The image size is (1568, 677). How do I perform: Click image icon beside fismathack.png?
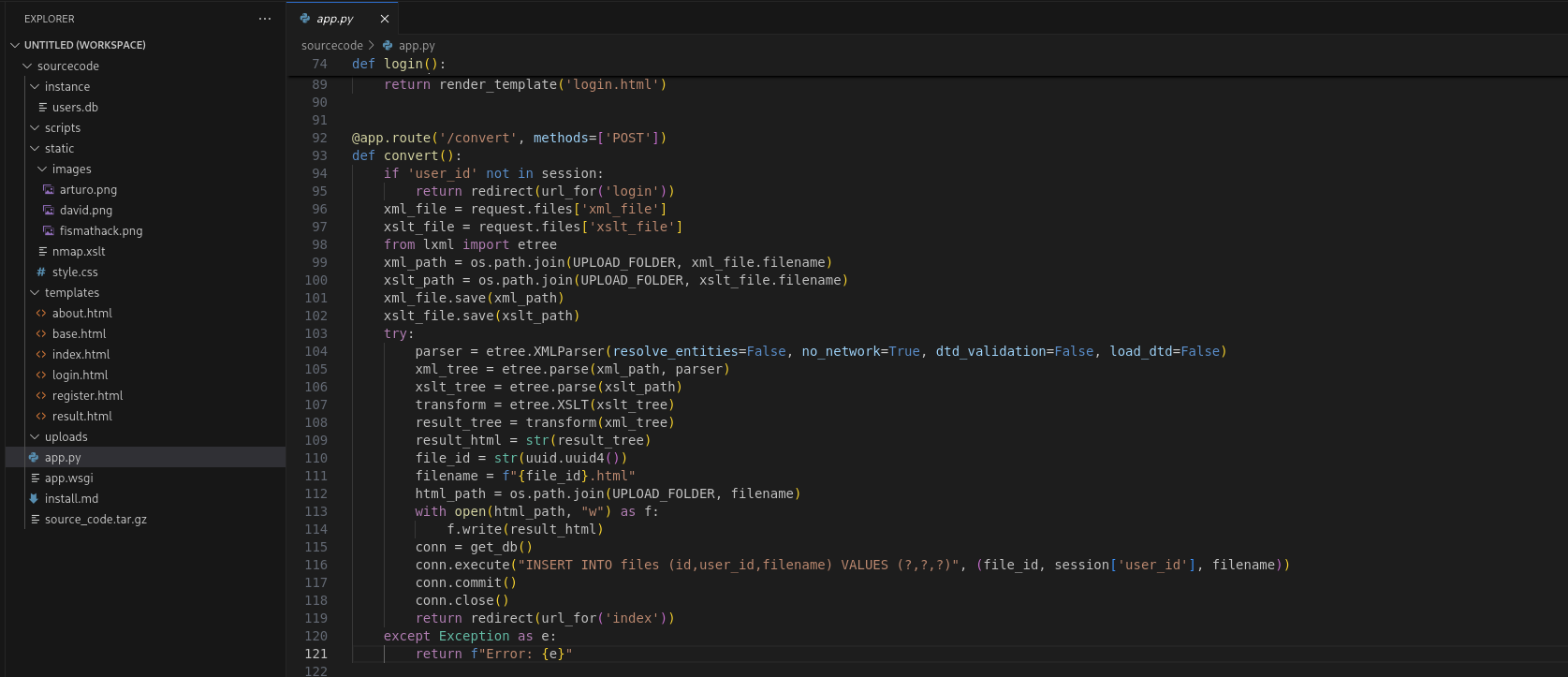[49, 231]
